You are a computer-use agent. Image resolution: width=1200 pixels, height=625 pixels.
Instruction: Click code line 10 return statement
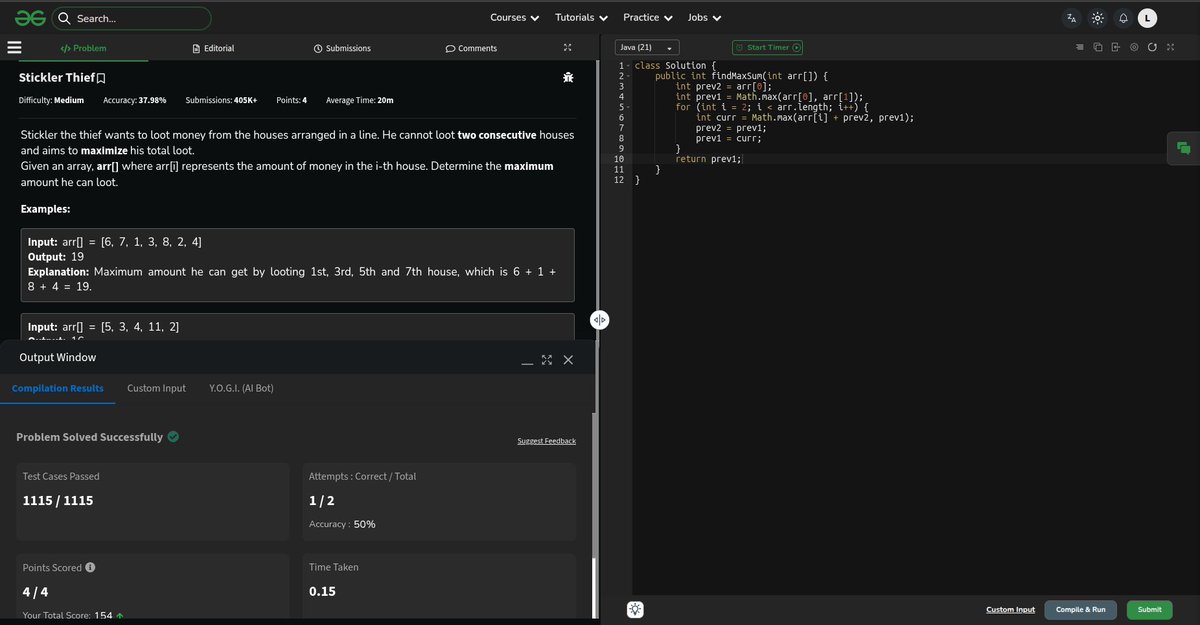(x=709, y=159)
